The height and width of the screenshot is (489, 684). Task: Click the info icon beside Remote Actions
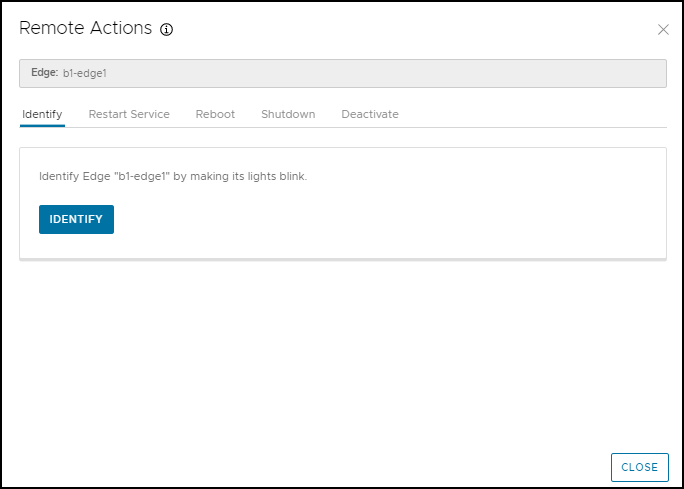(166, 30)
